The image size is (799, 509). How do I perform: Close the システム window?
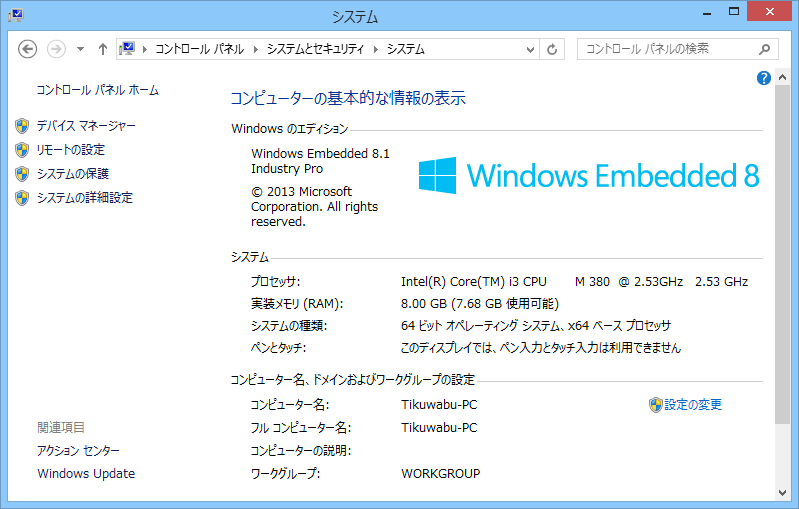tap(769, 11)
